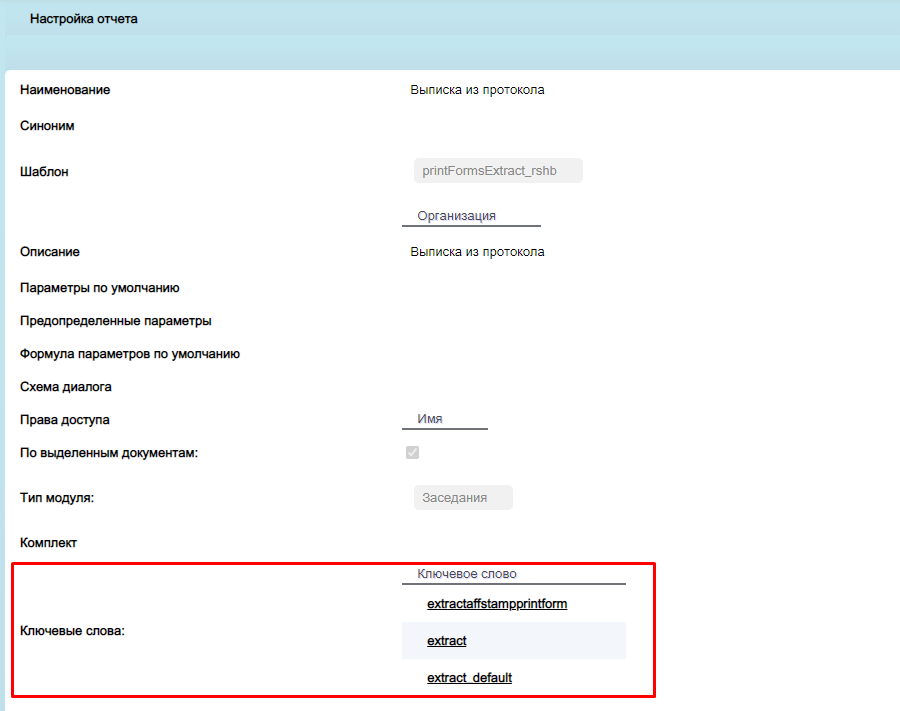
Task: Select the description value 'Выписка из протокола'
Action: 478,252
